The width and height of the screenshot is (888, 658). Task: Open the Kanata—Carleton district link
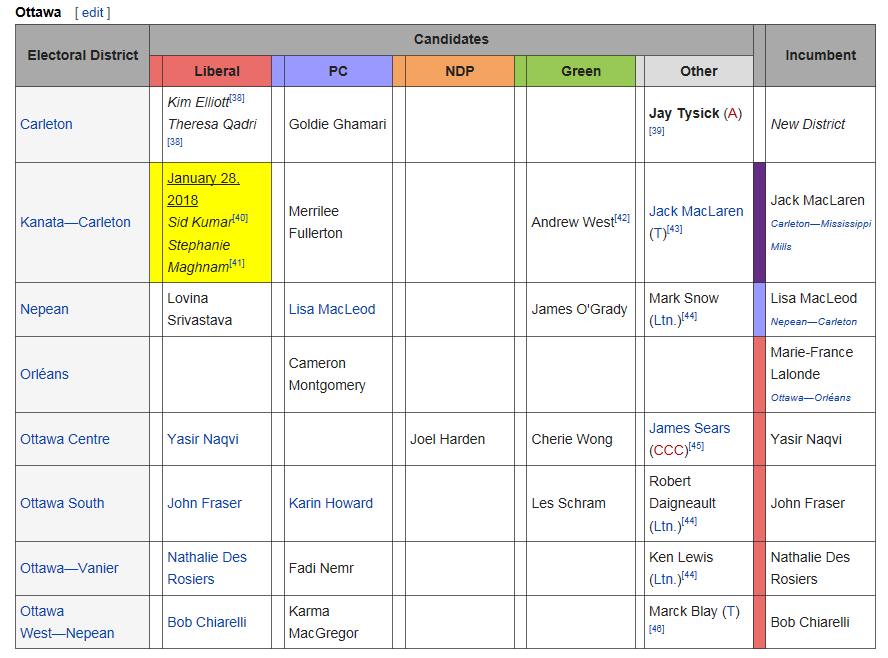click(x=75, y=222)
